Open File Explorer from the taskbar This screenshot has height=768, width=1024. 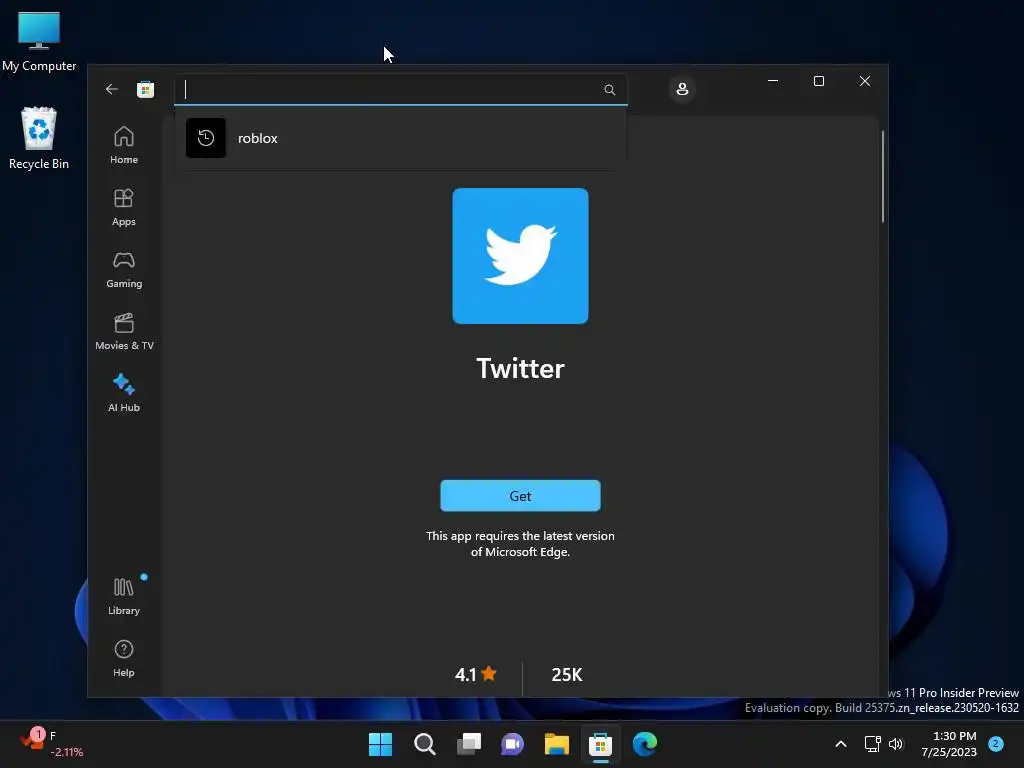(556, 744)
